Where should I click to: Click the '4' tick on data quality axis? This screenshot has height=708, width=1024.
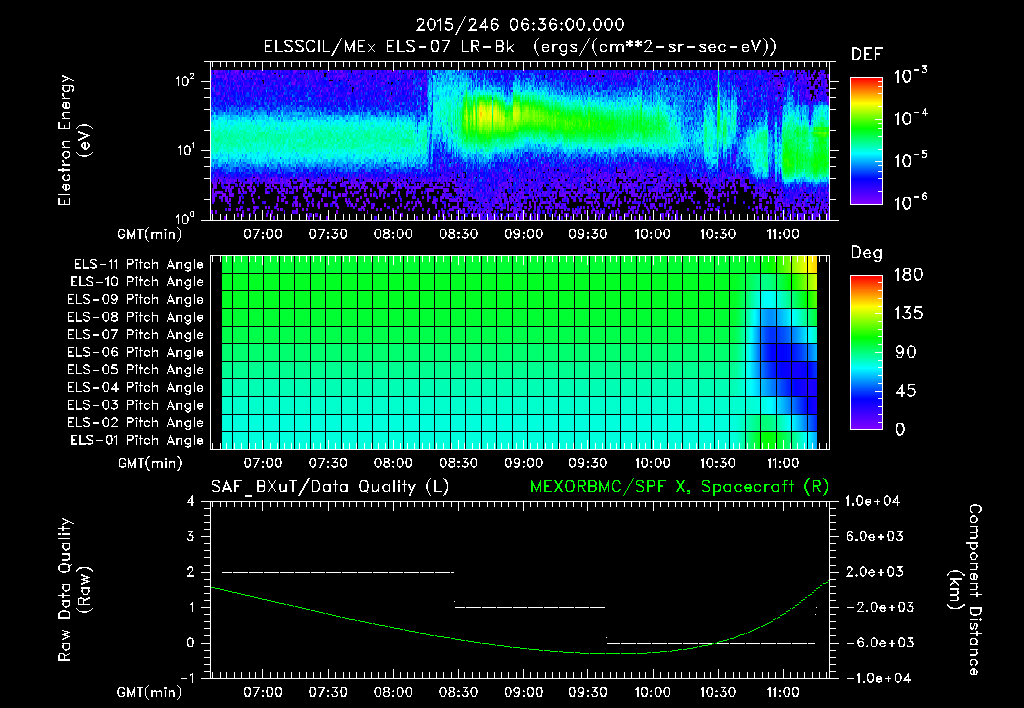tap(191, 501)
